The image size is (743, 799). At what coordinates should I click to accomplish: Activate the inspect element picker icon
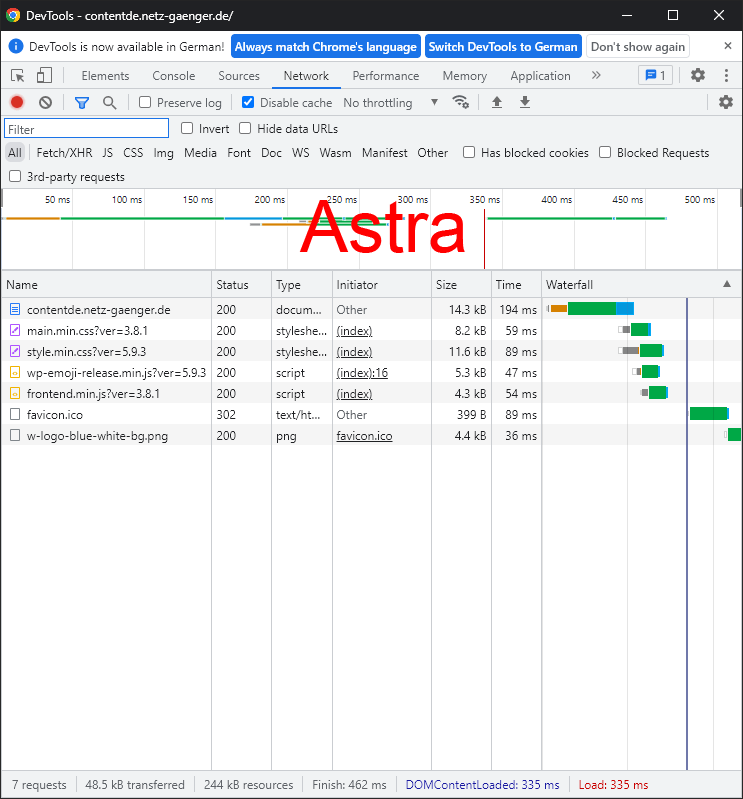point(18,76)
